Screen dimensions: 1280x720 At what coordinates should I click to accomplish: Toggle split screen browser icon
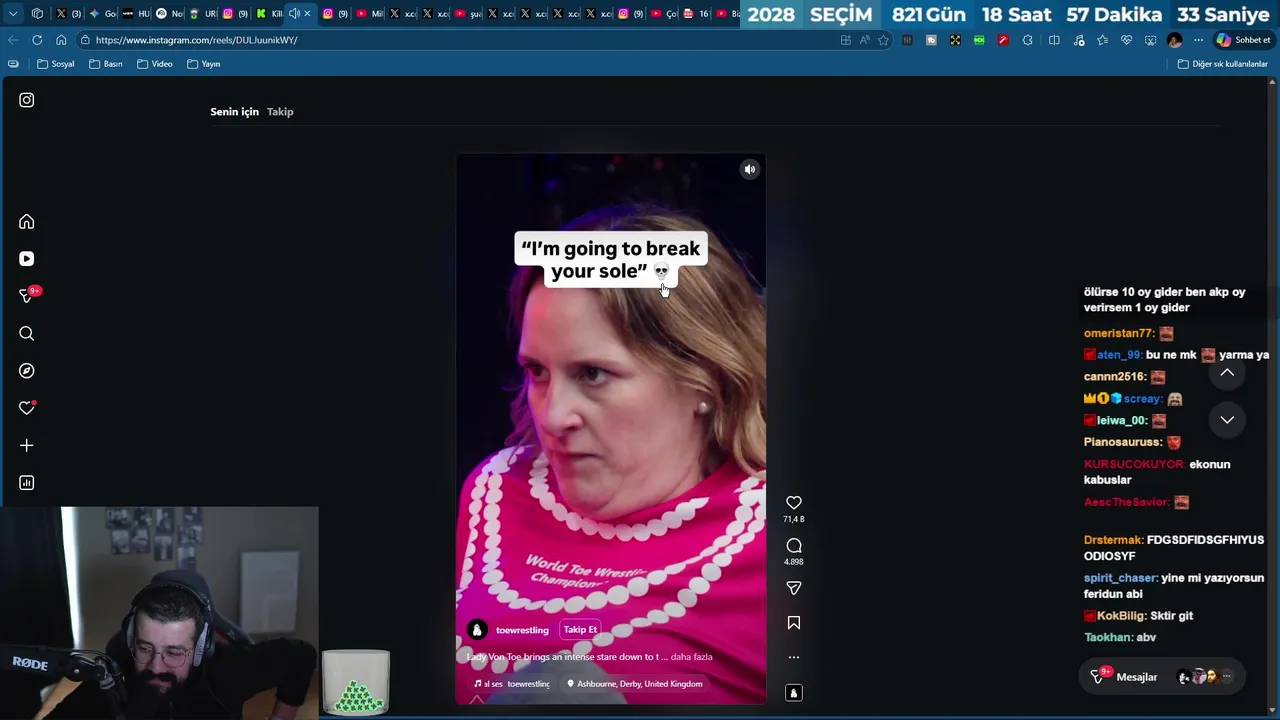tap(1054, 40)
